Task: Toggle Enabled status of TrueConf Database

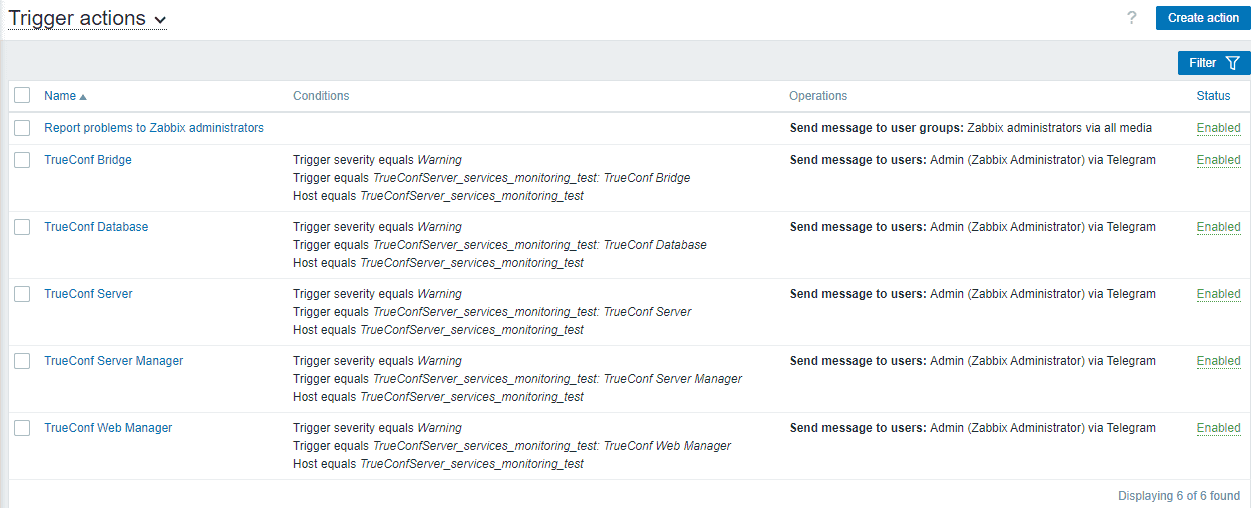Action: point(1218,227)
